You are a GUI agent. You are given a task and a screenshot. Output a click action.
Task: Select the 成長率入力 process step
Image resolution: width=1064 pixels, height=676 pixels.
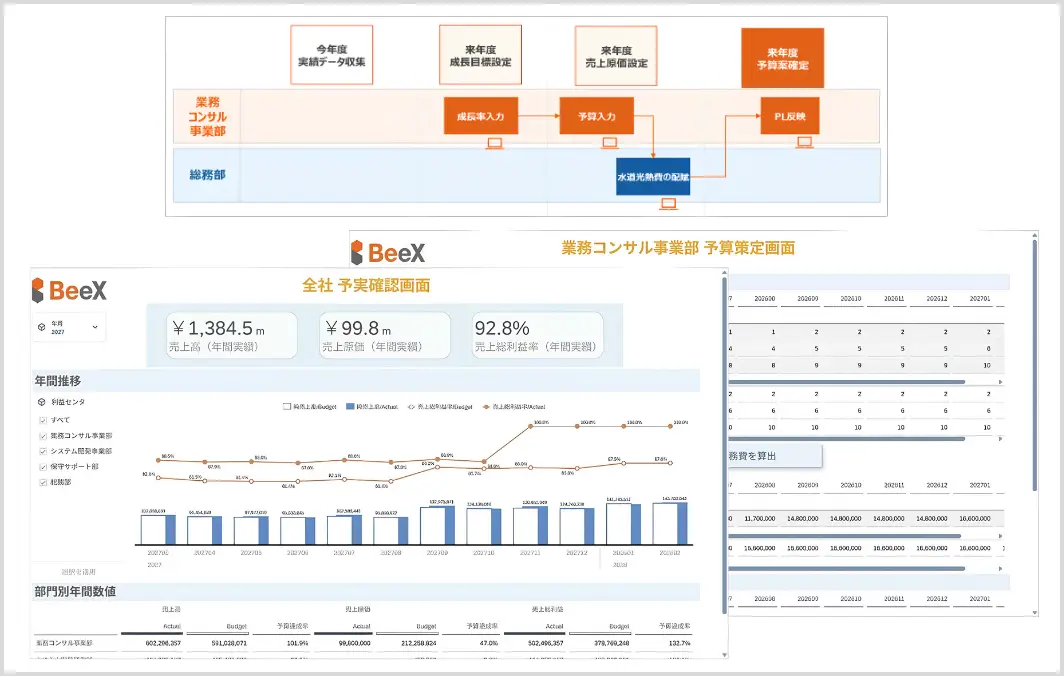pyautogui.click(x=480, y=116)
